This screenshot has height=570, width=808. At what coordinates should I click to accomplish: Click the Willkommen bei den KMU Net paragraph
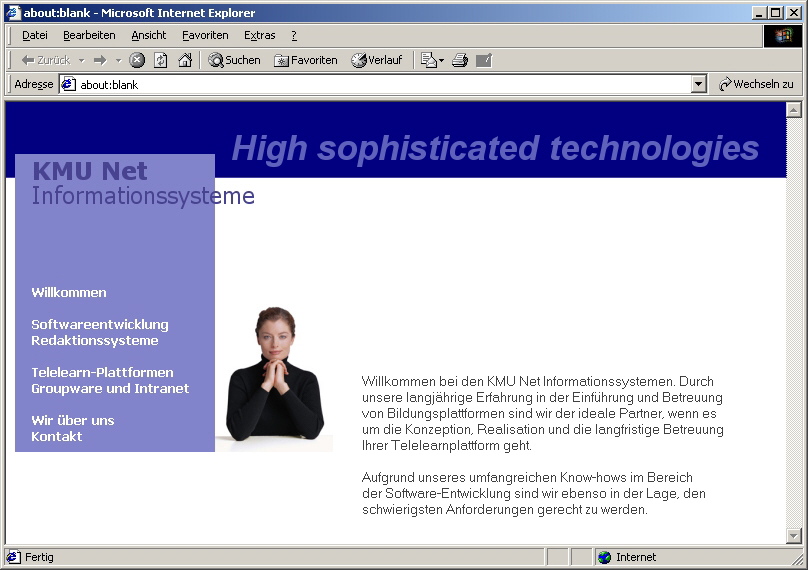coord(543,413)
